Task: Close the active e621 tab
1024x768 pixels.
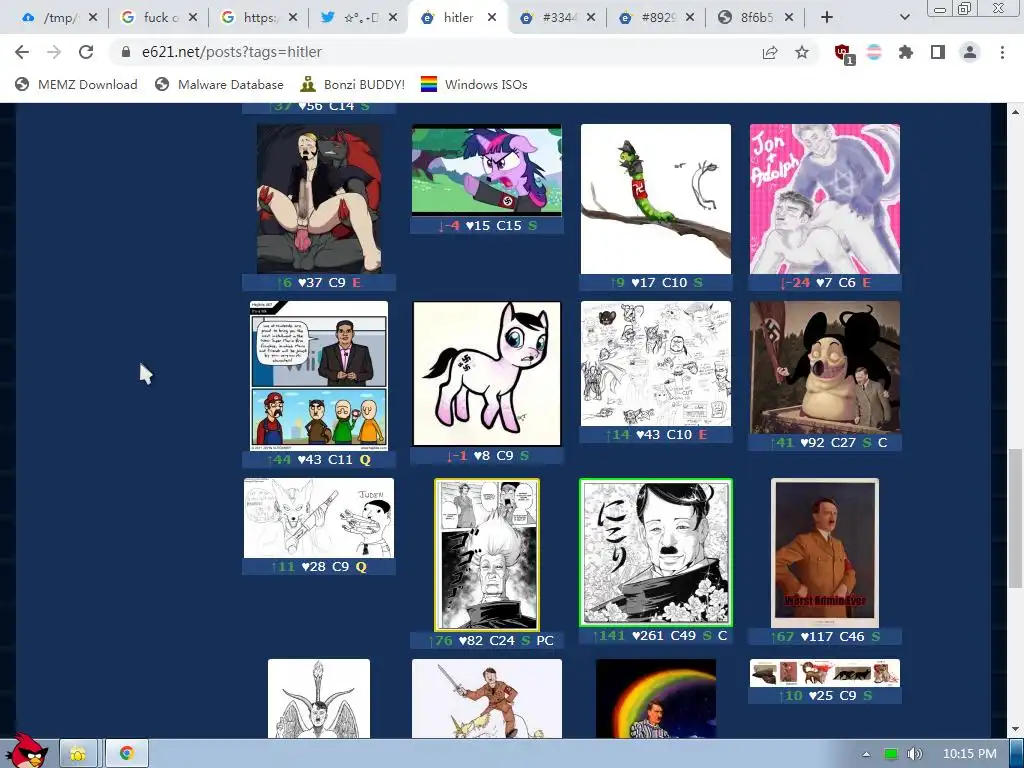Action: coord(492,18)
